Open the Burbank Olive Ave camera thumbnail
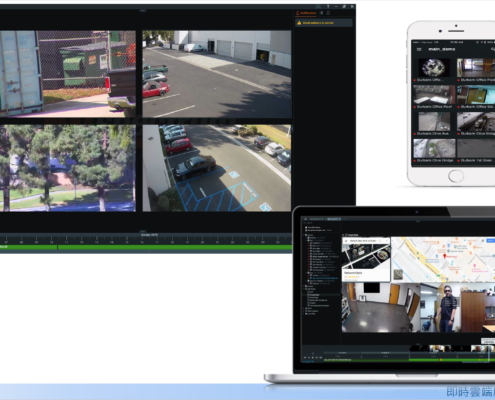This screenshot has width=495, height=400. [x=434, y=121]
